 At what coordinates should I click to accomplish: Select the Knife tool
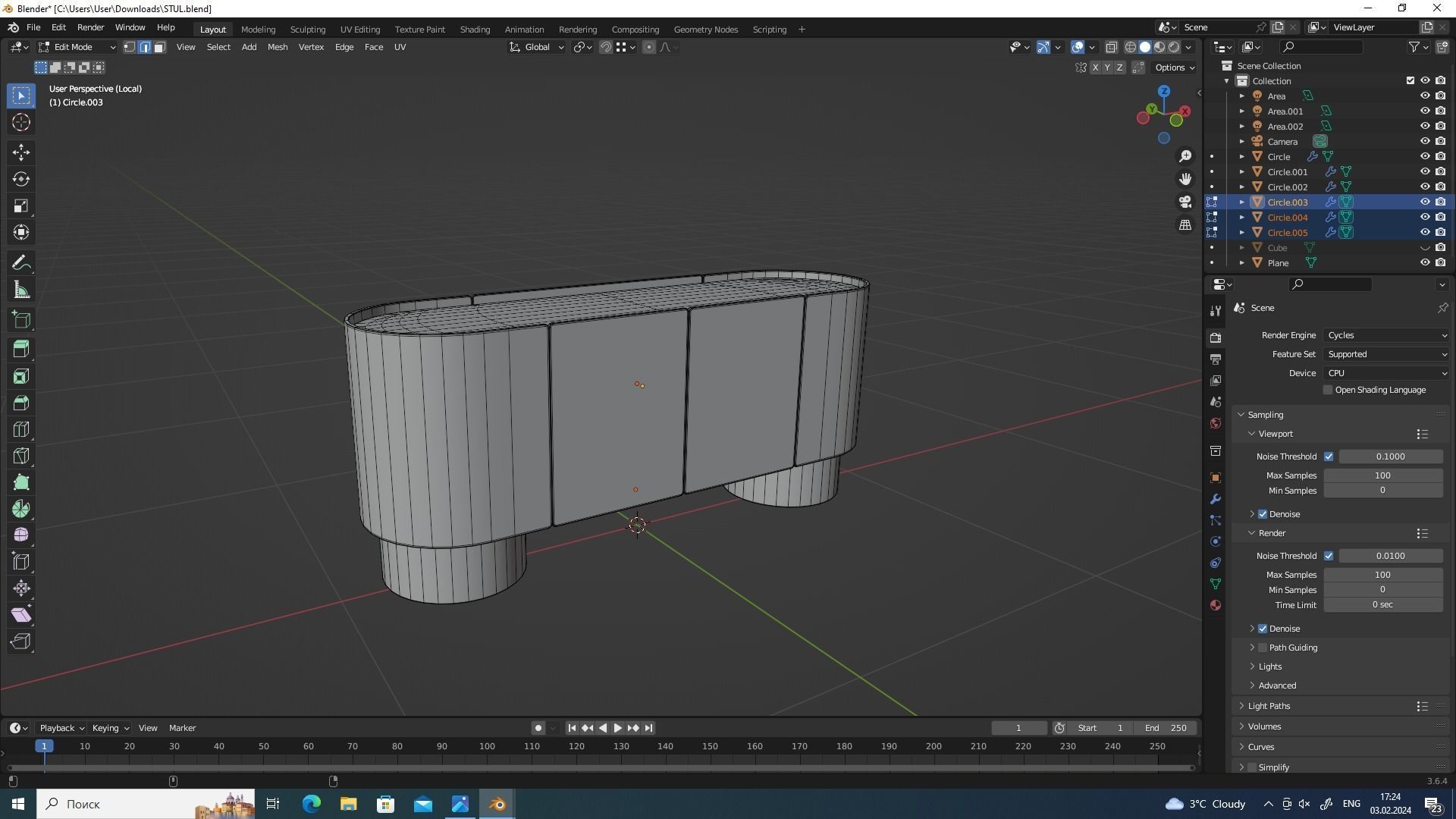point(21,456)
